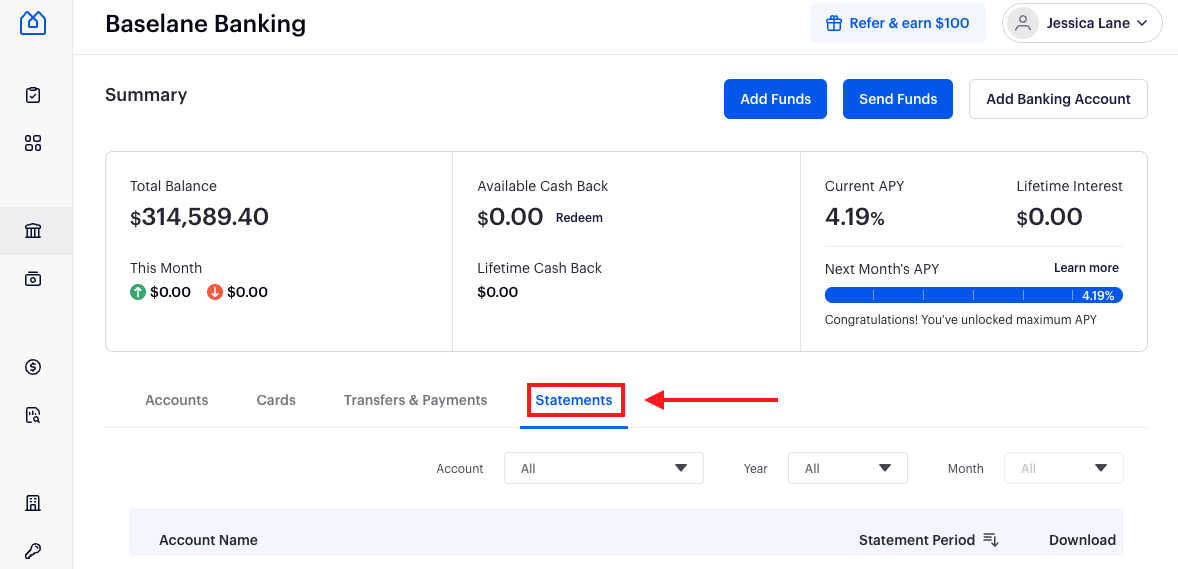
Task: Open the dollar coin sidebar icon
Action: tap(33, 367)
